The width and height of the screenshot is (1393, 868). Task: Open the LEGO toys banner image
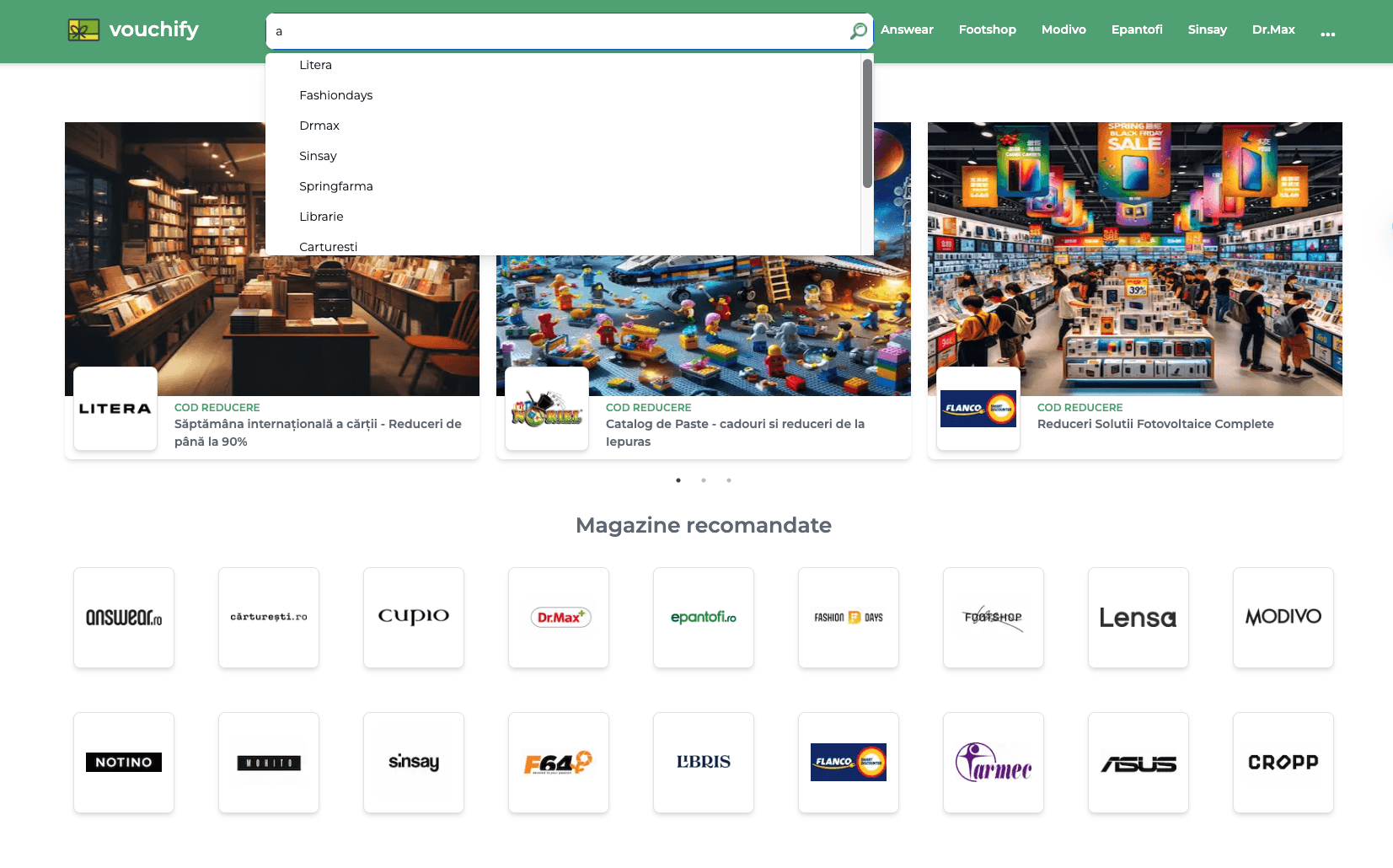click(x=704, y=324)
